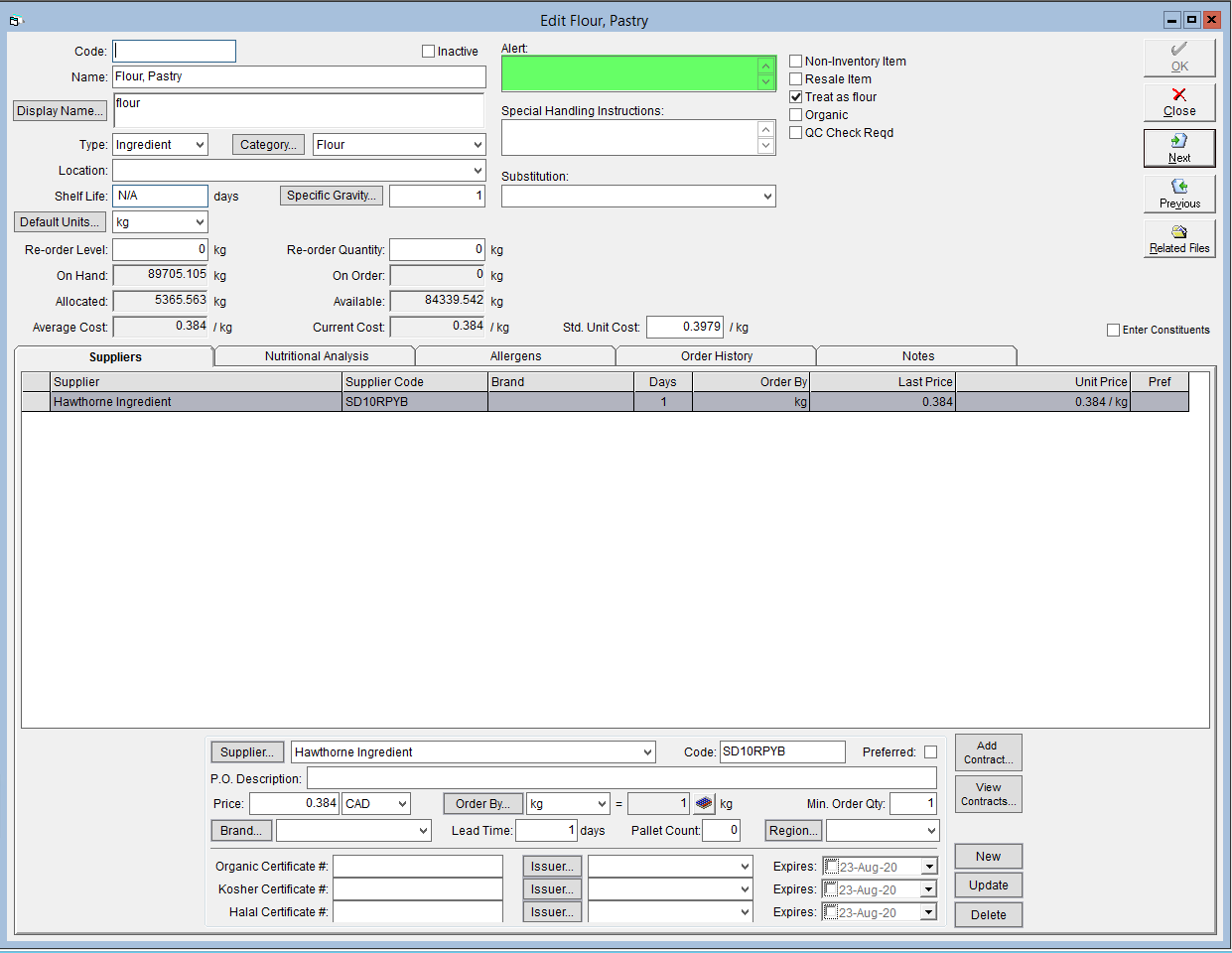Open the Nutritional Analysis tab
This screenshot has width=1232, height=953.
point(316,355)
